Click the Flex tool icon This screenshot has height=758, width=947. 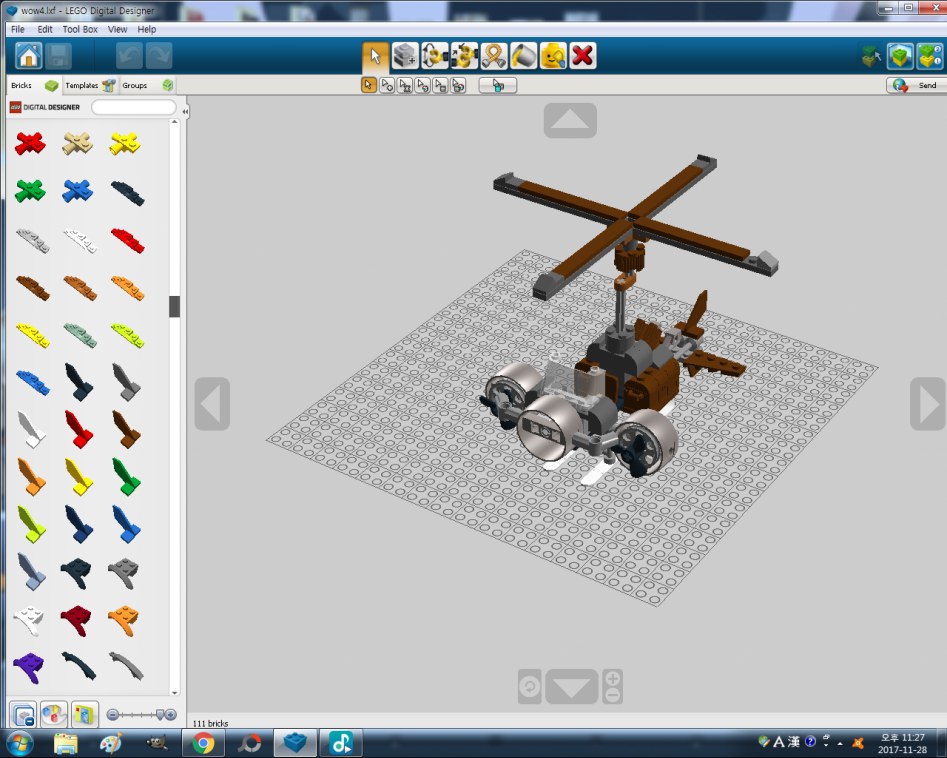pyautogui.click(x=494, y=56)
